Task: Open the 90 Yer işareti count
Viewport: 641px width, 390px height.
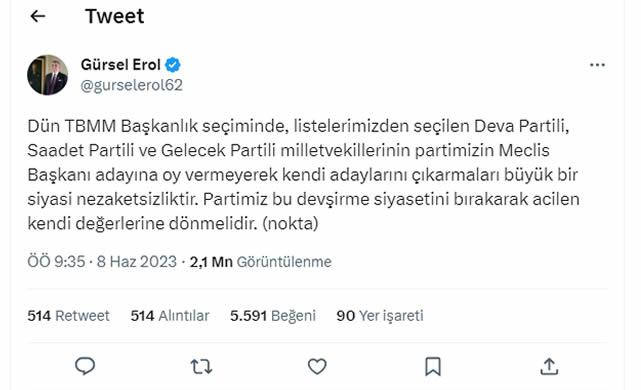Action: click(380, 316)
